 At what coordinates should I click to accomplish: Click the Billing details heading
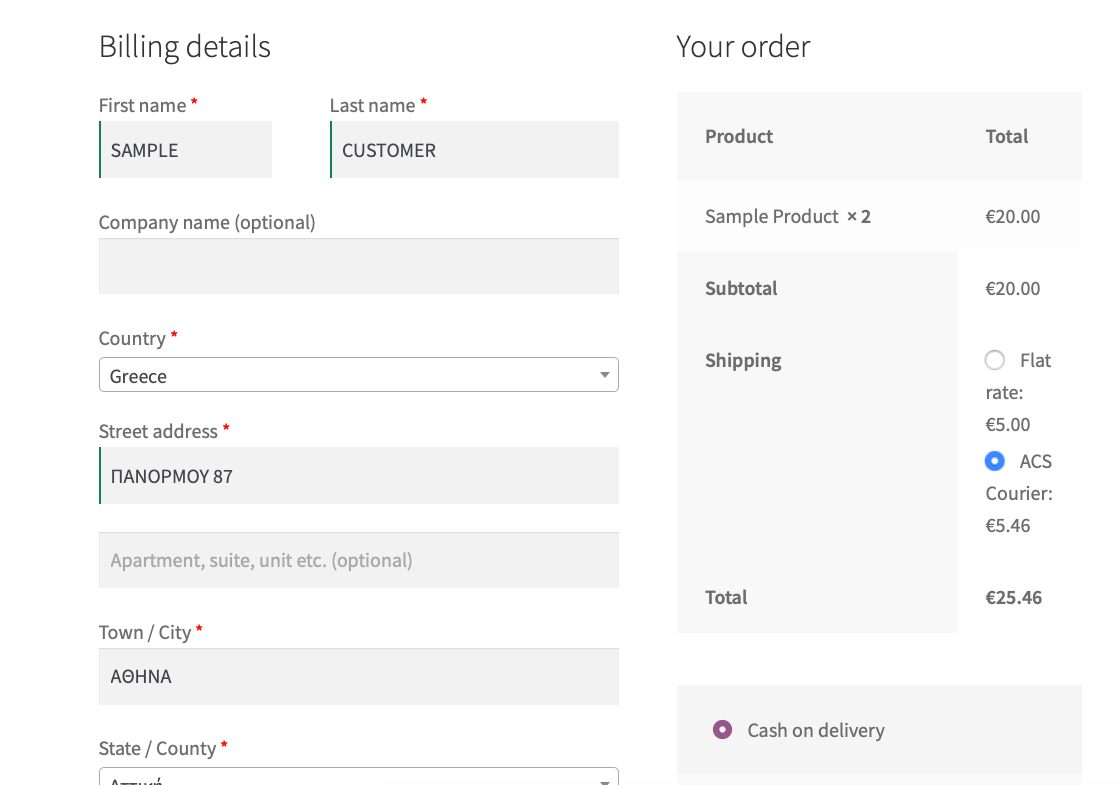(184, 46)
